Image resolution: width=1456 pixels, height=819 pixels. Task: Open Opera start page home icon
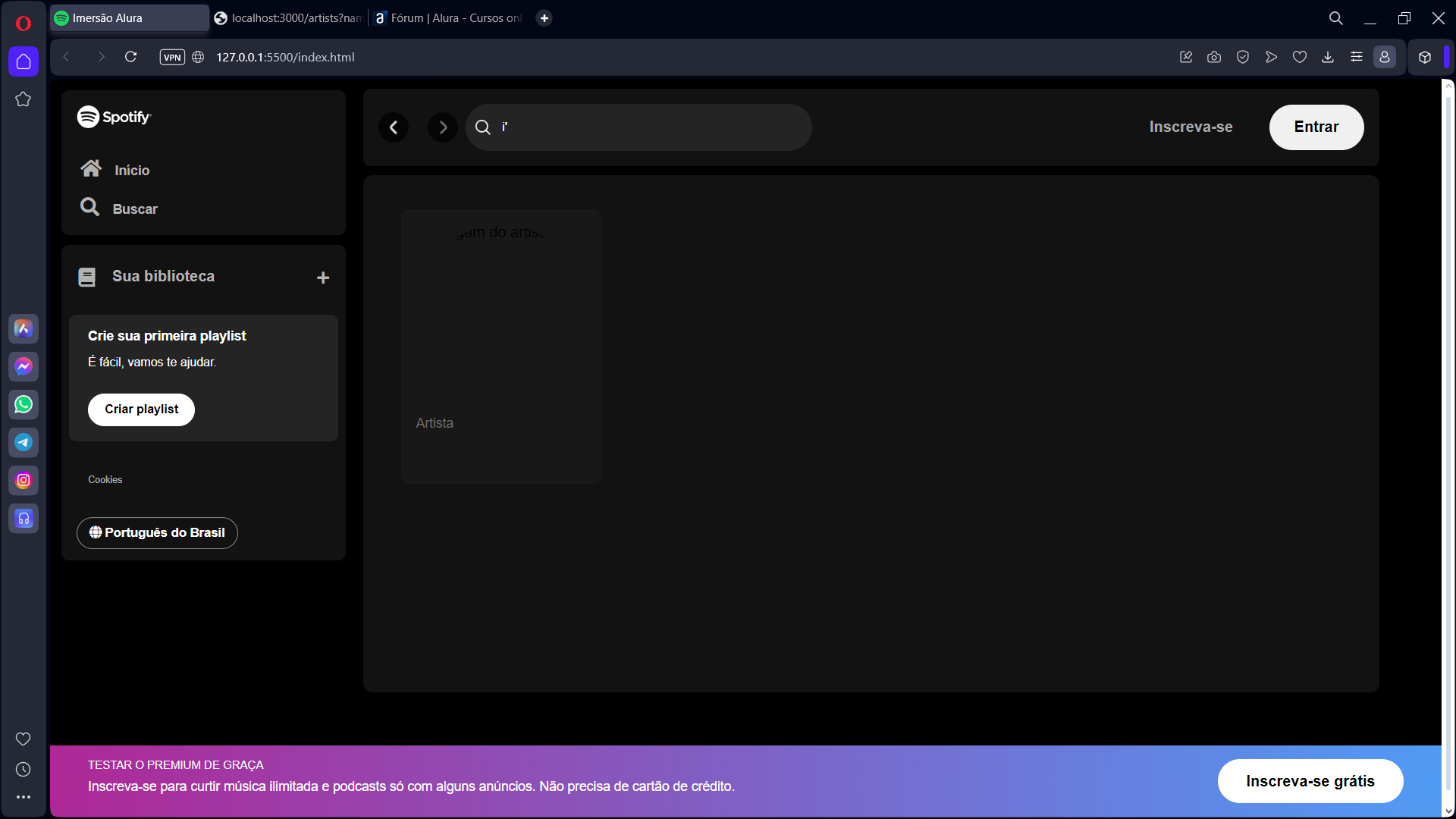(24, 61)
